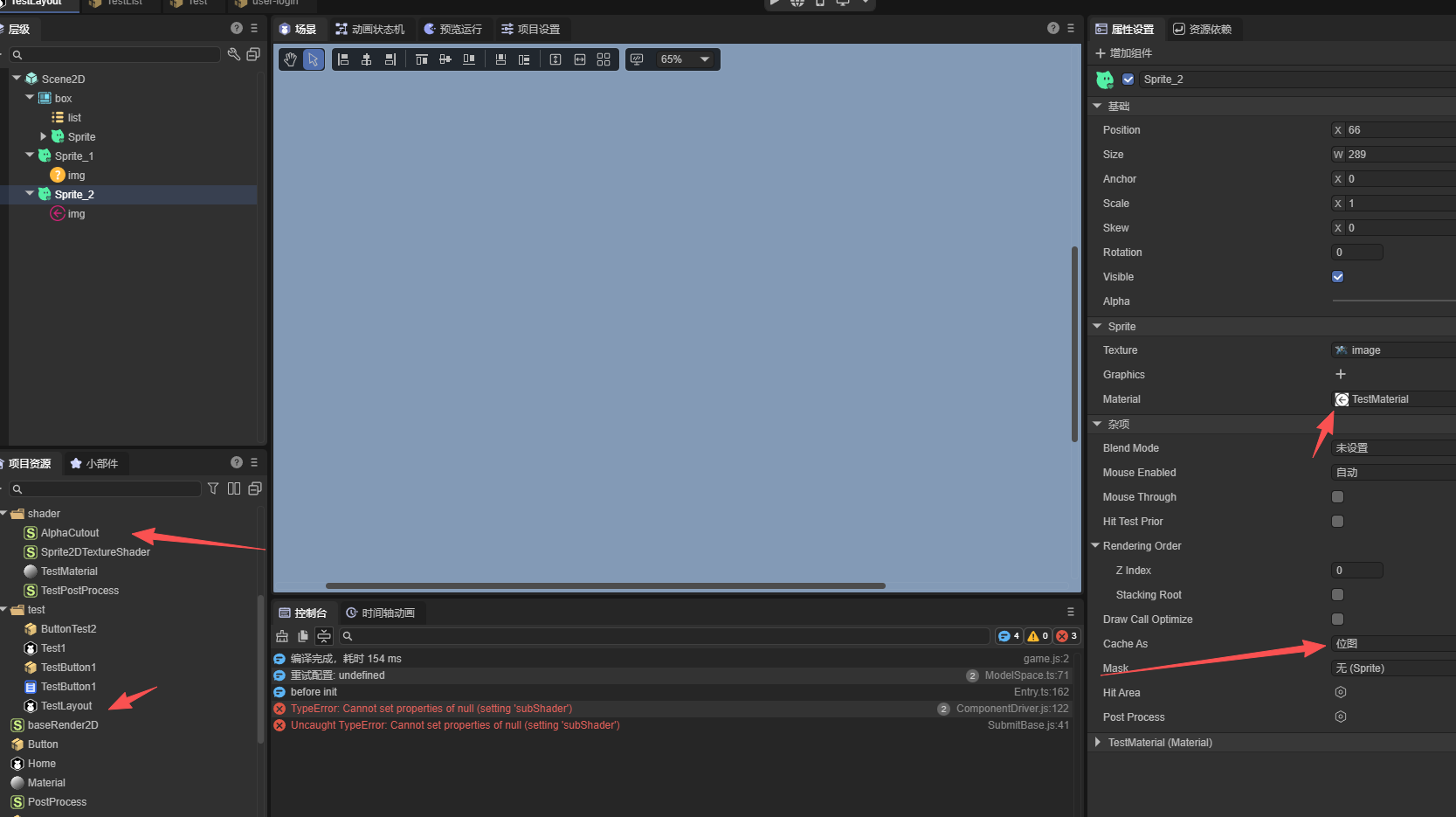The image size is (1456, 817).
Task: Click the align left edges icon
Action: point(343,59)
